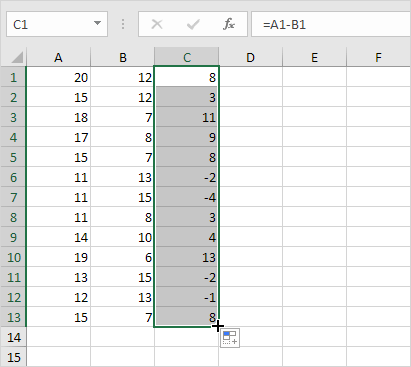This screenshot has height=367, width=411.
Task: Click cell C12 containing -1
Action: pos(186,297)
